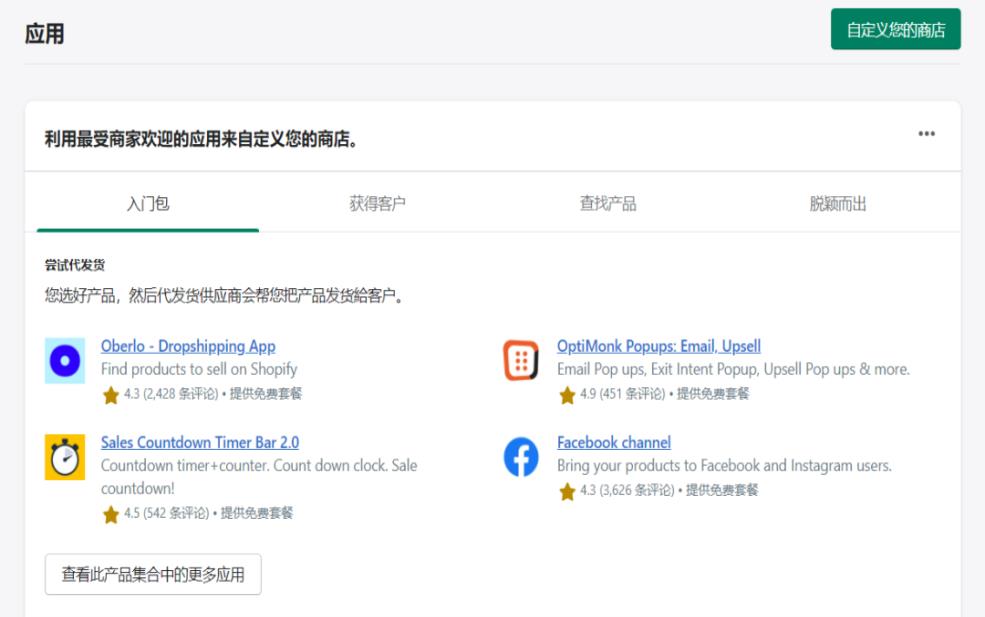Viewport: 985px width, 617px height.
Task: Click the star rating icon for Oberlo
Action: pyautogui.click(x=111, y=395)
